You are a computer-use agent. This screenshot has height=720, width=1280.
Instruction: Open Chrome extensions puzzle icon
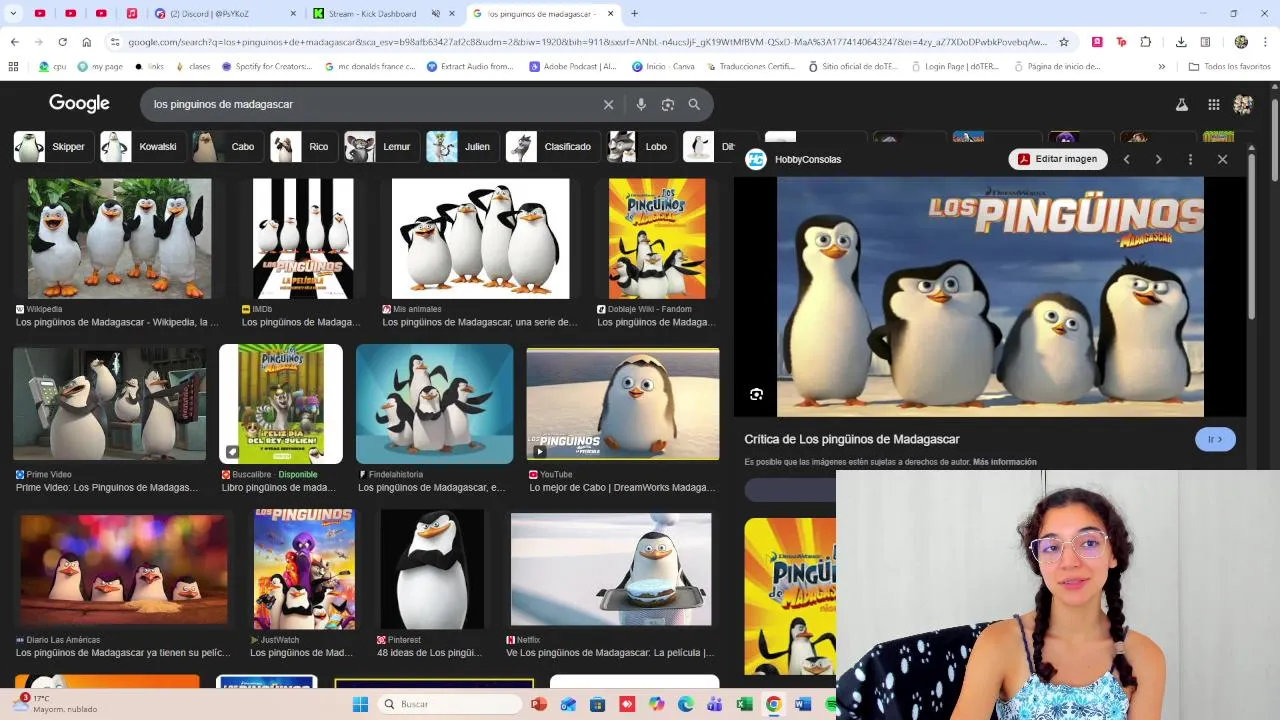click(x=1146, y=42)
